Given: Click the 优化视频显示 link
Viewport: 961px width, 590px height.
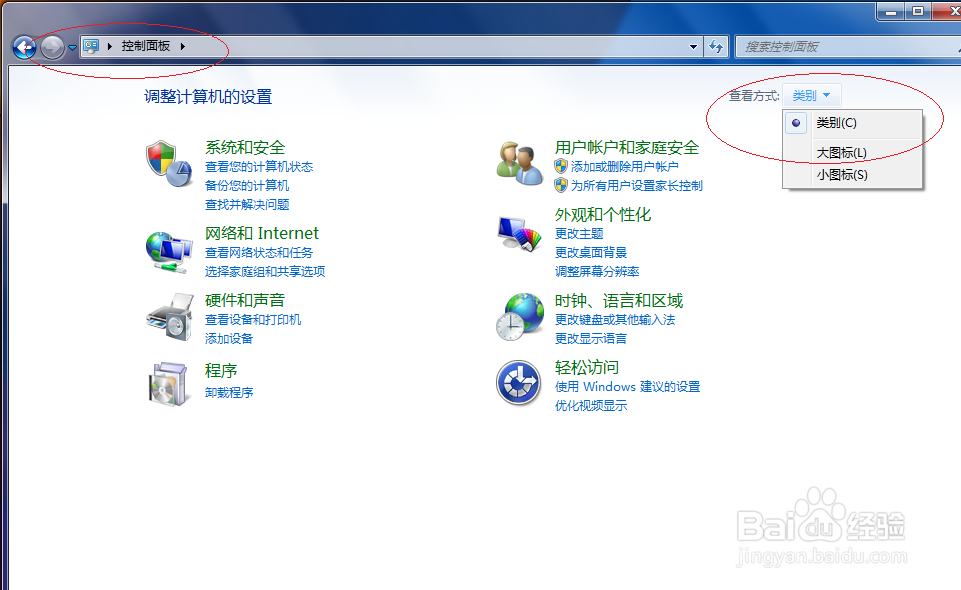Looking at the screenshot, I should click(591, 406).
